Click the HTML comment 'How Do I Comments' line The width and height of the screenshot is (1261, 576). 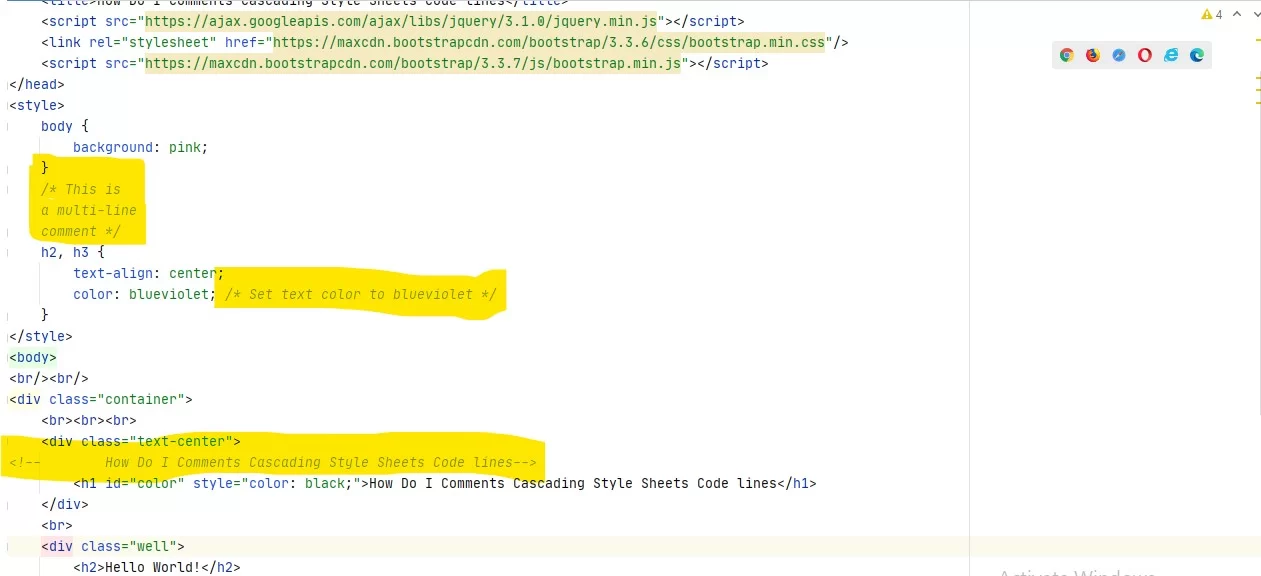pos(273,462)
